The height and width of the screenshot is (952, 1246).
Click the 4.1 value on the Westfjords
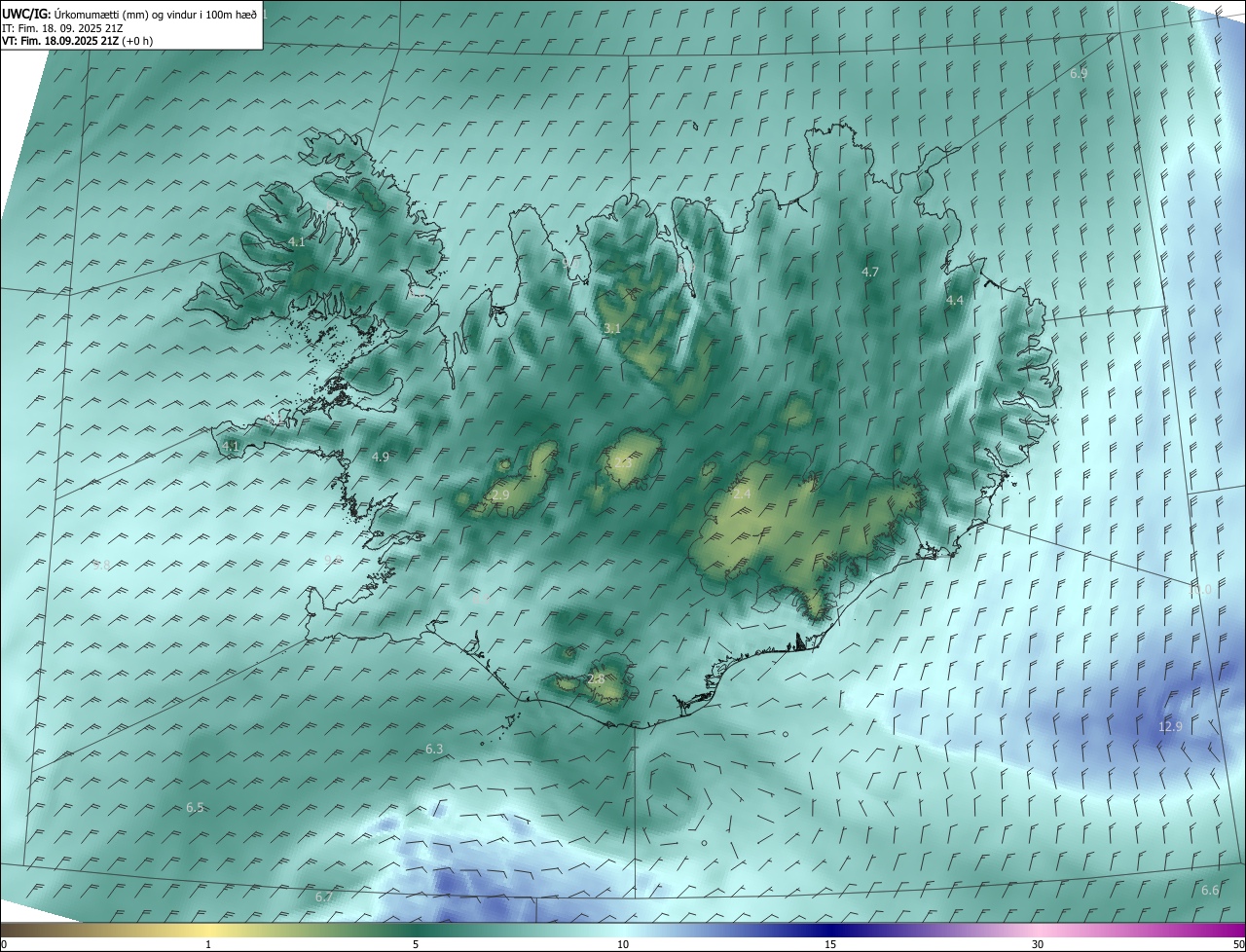click(297, 241)
